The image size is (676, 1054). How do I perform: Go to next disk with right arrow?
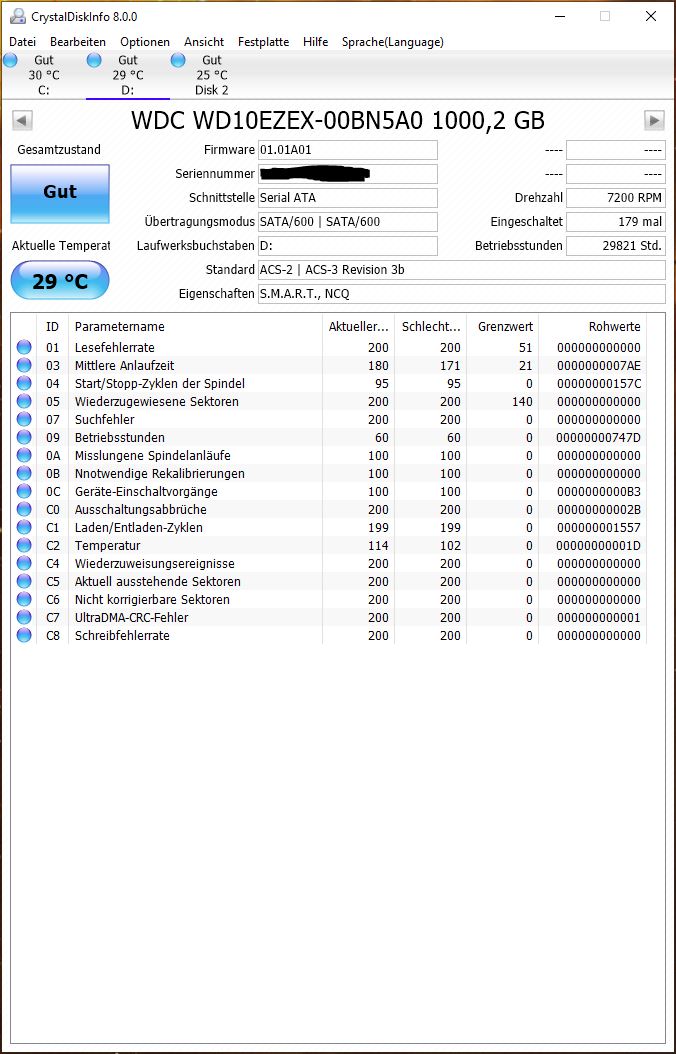point(654,121)
